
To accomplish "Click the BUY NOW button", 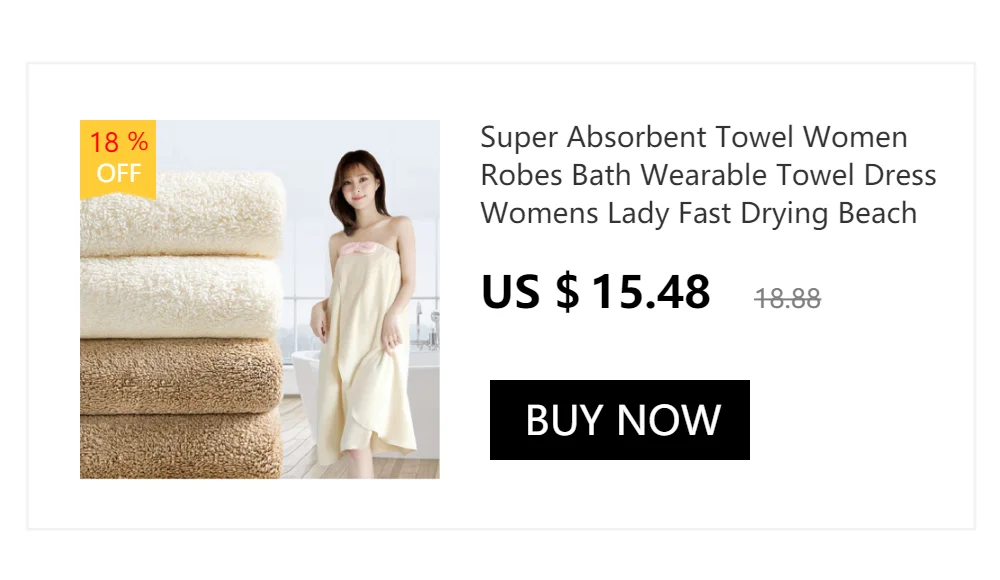I will 619,420.
